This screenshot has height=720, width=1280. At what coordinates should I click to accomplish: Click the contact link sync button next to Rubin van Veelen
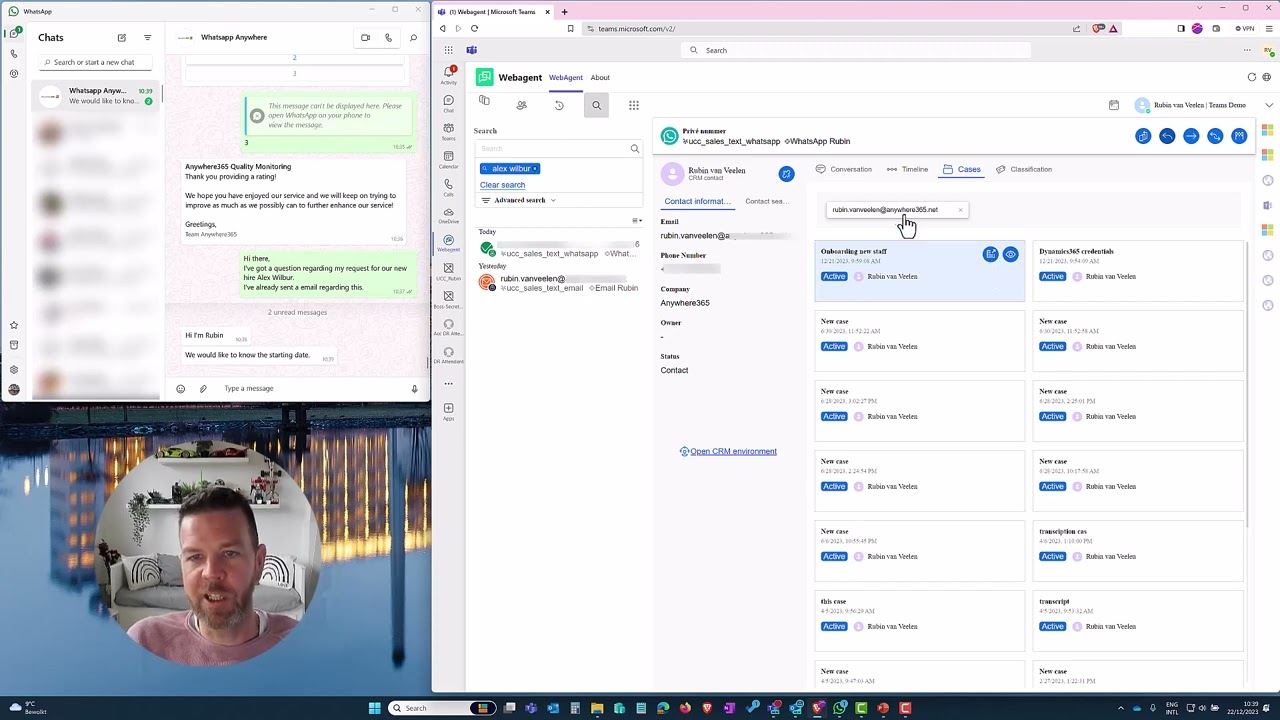787,174
